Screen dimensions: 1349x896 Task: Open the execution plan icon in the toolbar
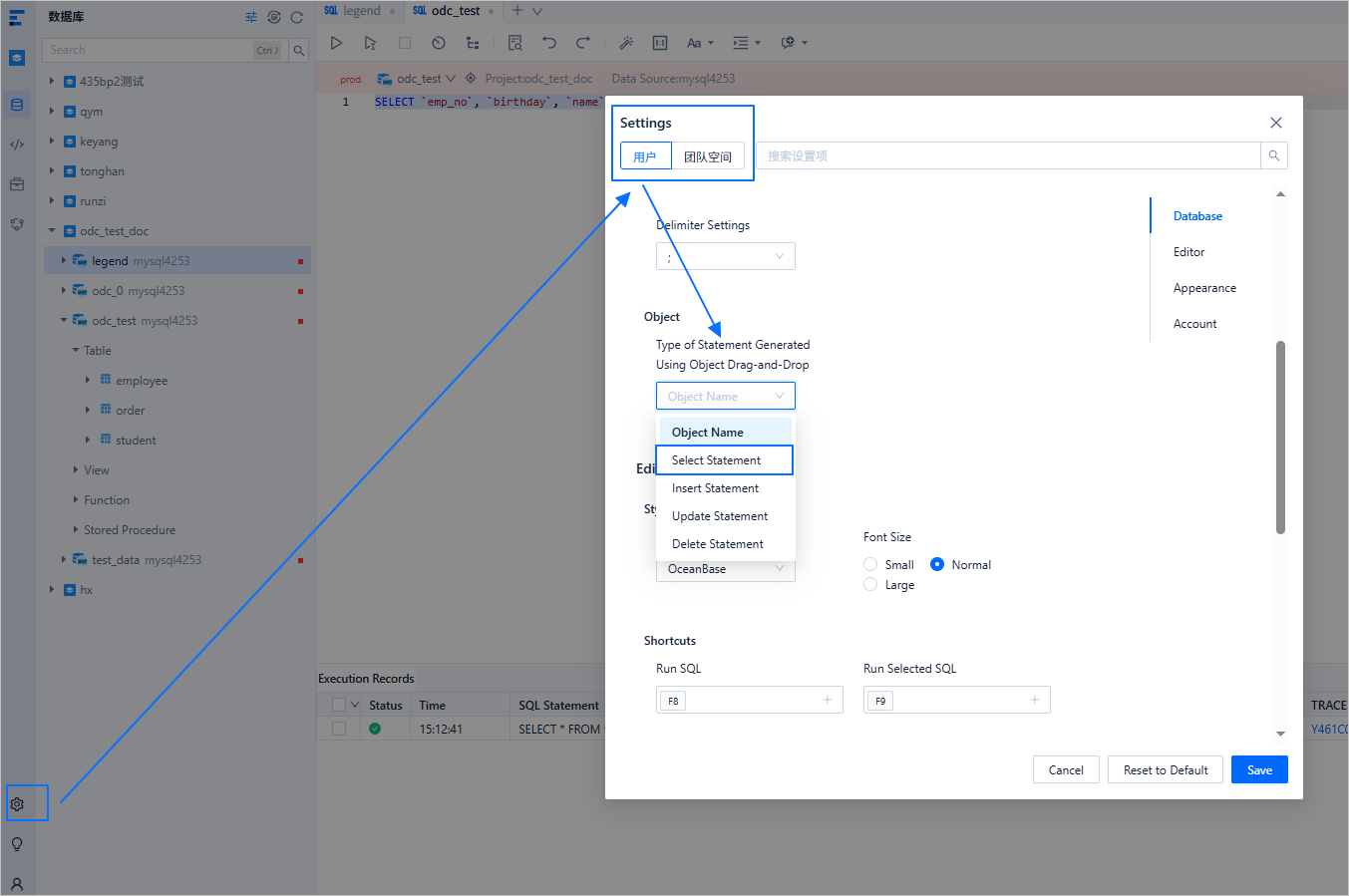pyautogui.click(x=472, y=43)
